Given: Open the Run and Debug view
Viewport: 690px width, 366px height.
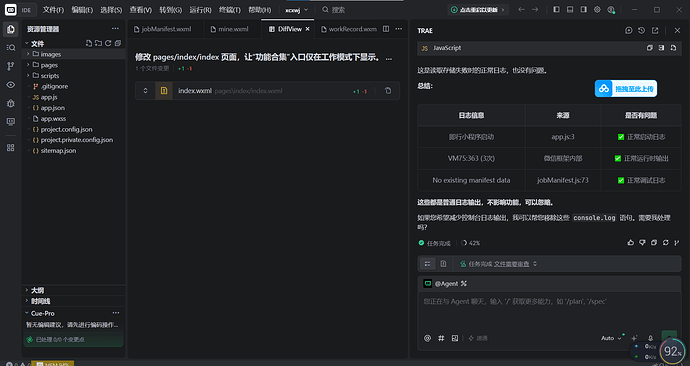Looking at the screenshot, I should 11,103.
